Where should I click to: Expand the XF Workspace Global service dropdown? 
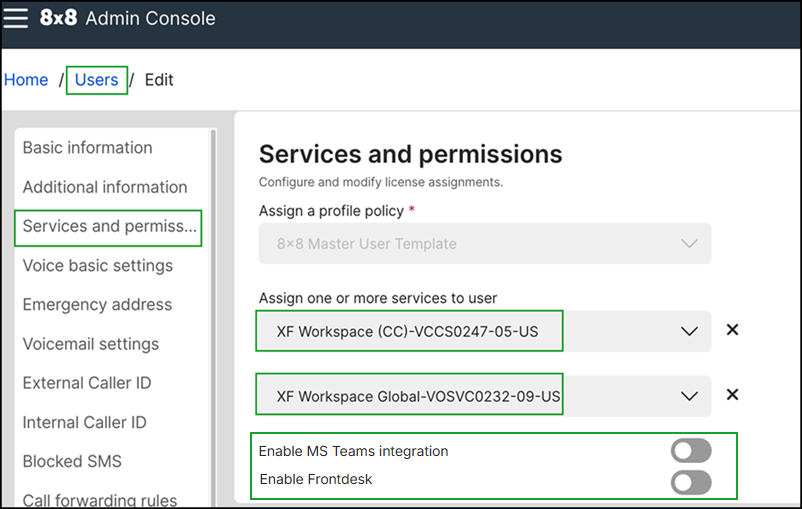pos(688,396)
